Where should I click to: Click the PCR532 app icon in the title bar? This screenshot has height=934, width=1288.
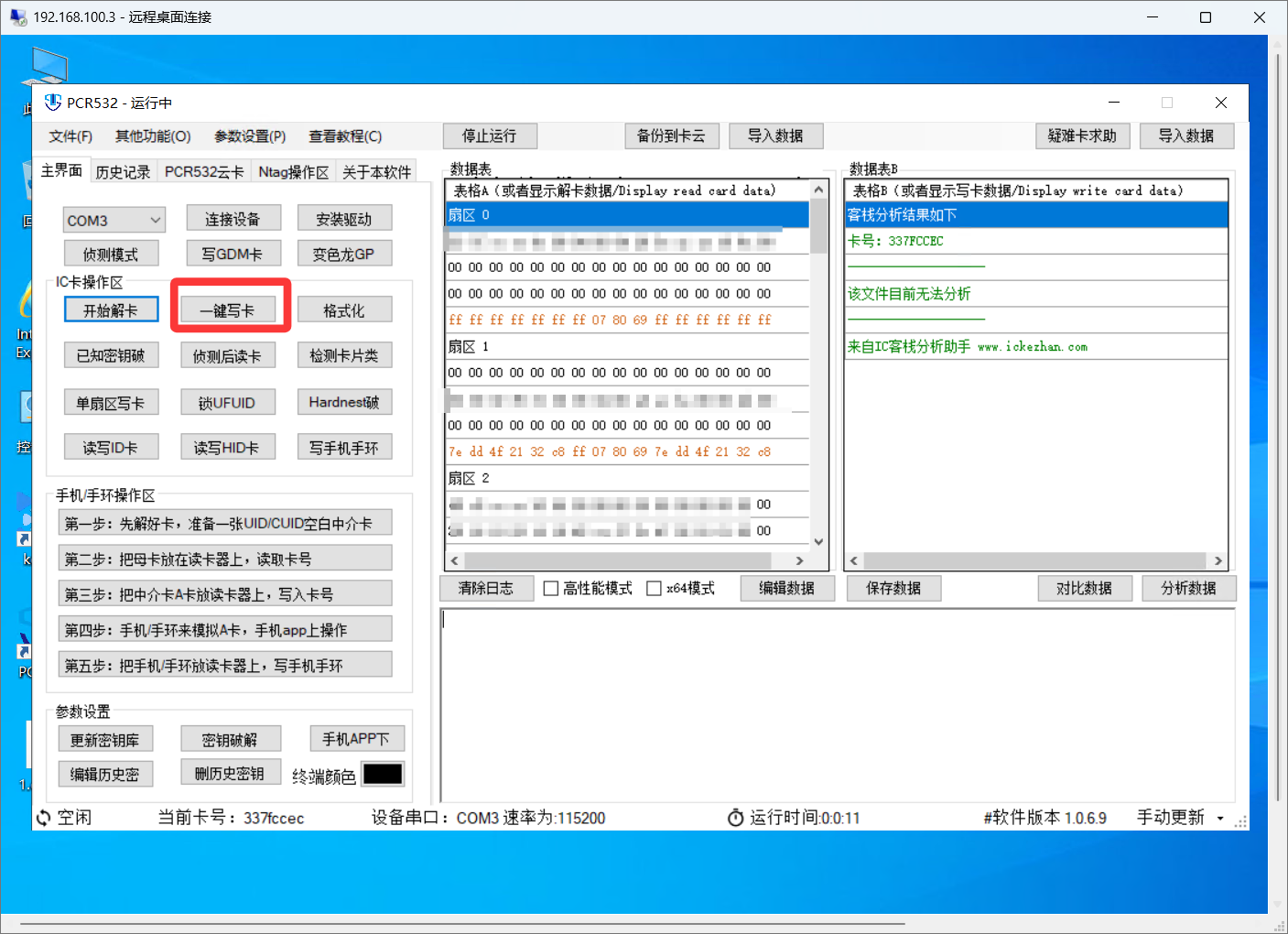point(53,103)
